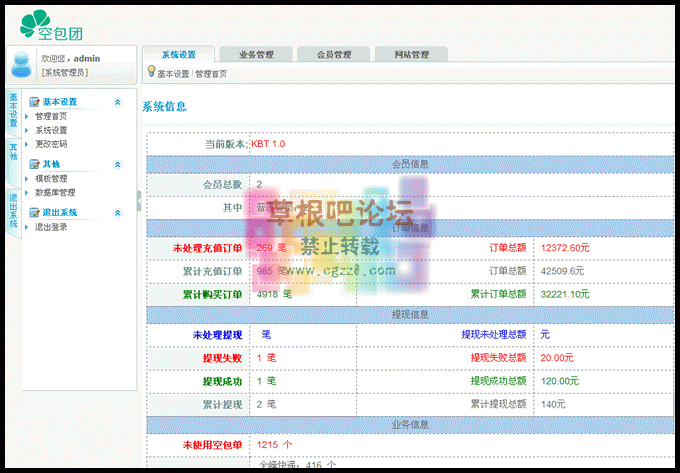Click the 退出系统 sidebar section heading

coord(59,212)
